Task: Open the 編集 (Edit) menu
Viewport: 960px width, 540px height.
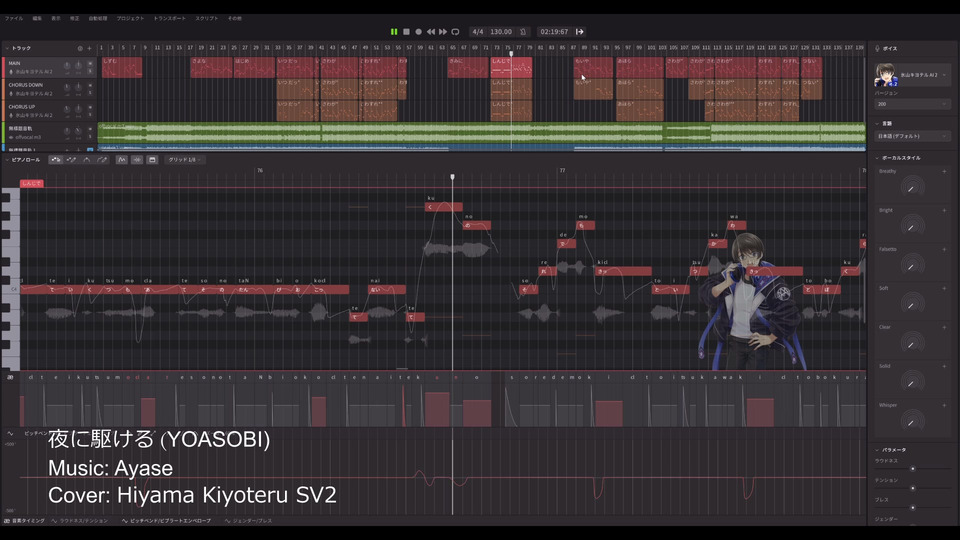Action: coord(37,18)
